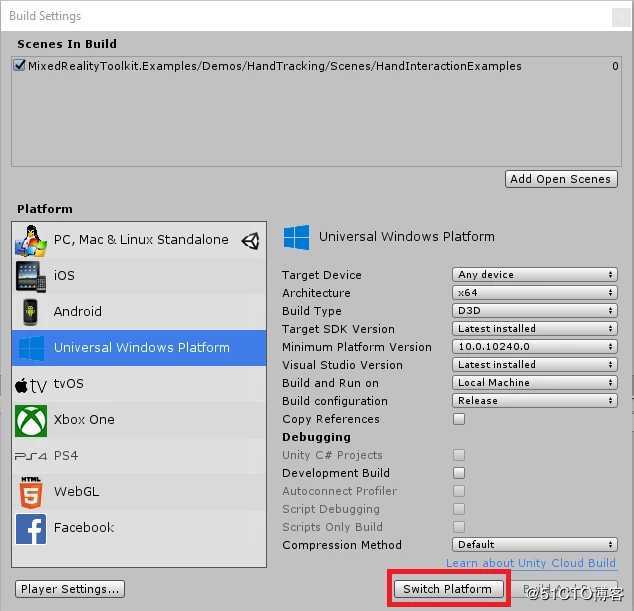Image resolution: width=634 pixels, height=611 pixels.
Task: Open Learn about Unity Cloud Build link
Action: pos(530,563)
